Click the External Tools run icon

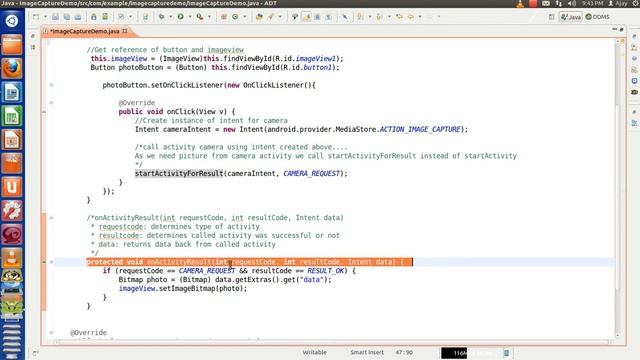pos(200,17)
